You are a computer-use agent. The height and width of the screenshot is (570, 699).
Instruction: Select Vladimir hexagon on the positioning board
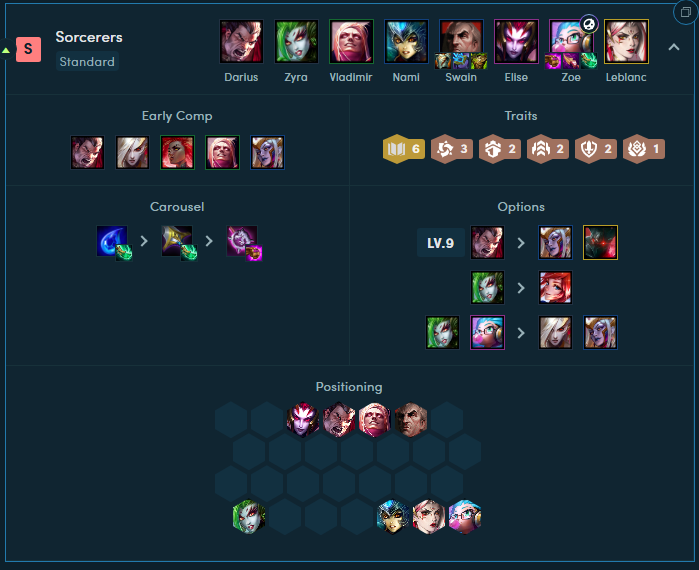(x=374, y=420)
